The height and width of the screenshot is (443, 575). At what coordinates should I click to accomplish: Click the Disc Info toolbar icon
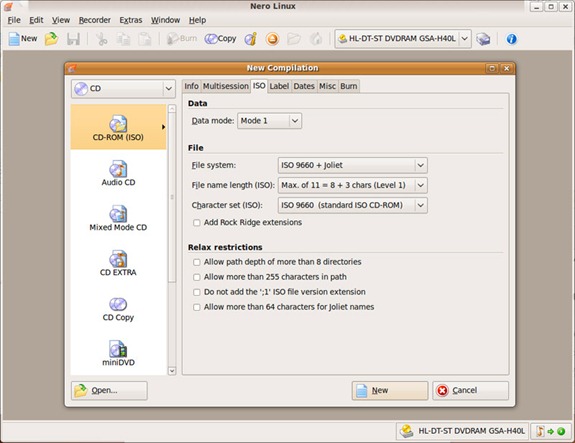tap(251, 39)
